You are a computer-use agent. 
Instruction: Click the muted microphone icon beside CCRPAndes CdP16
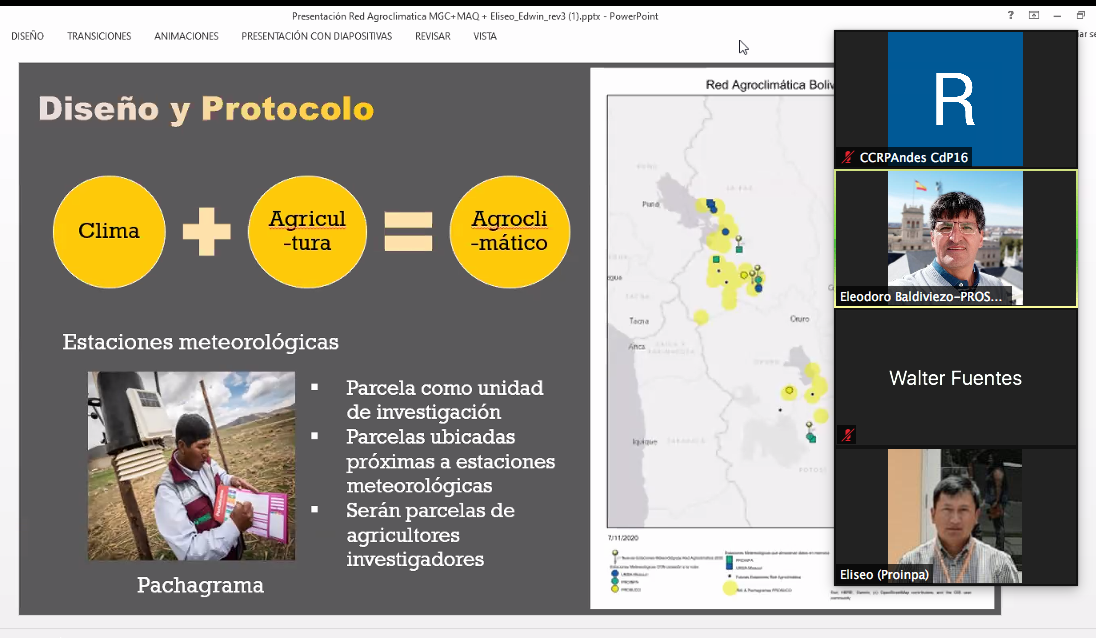coord(848,157)
